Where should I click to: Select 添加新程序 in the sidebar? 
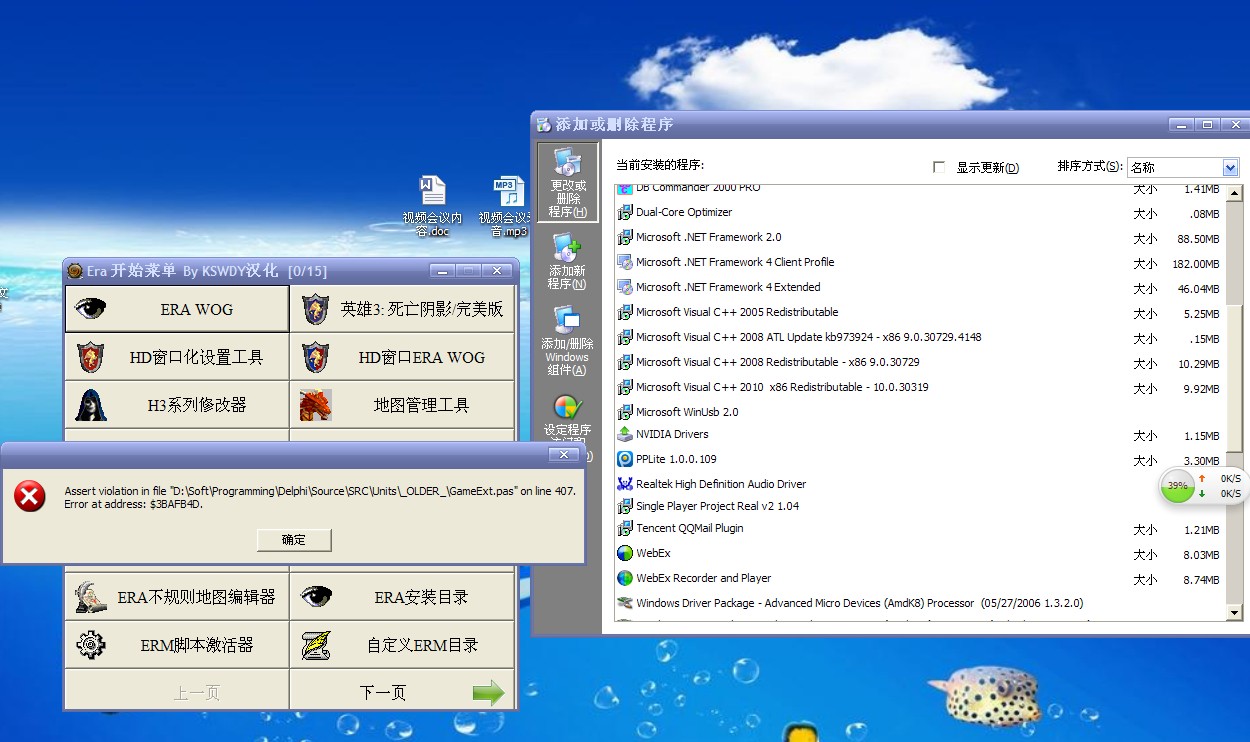(x=567, y=262)
